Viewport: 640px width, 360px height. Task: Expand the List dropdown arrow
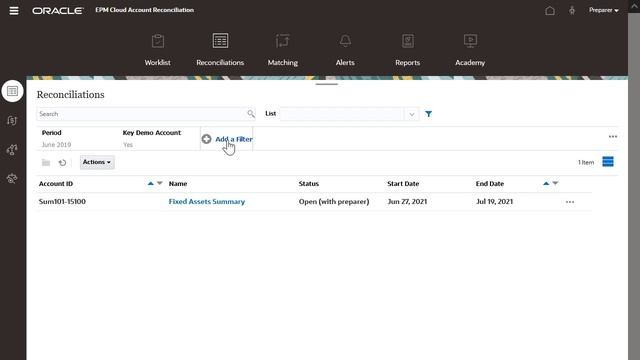point(411,114)
